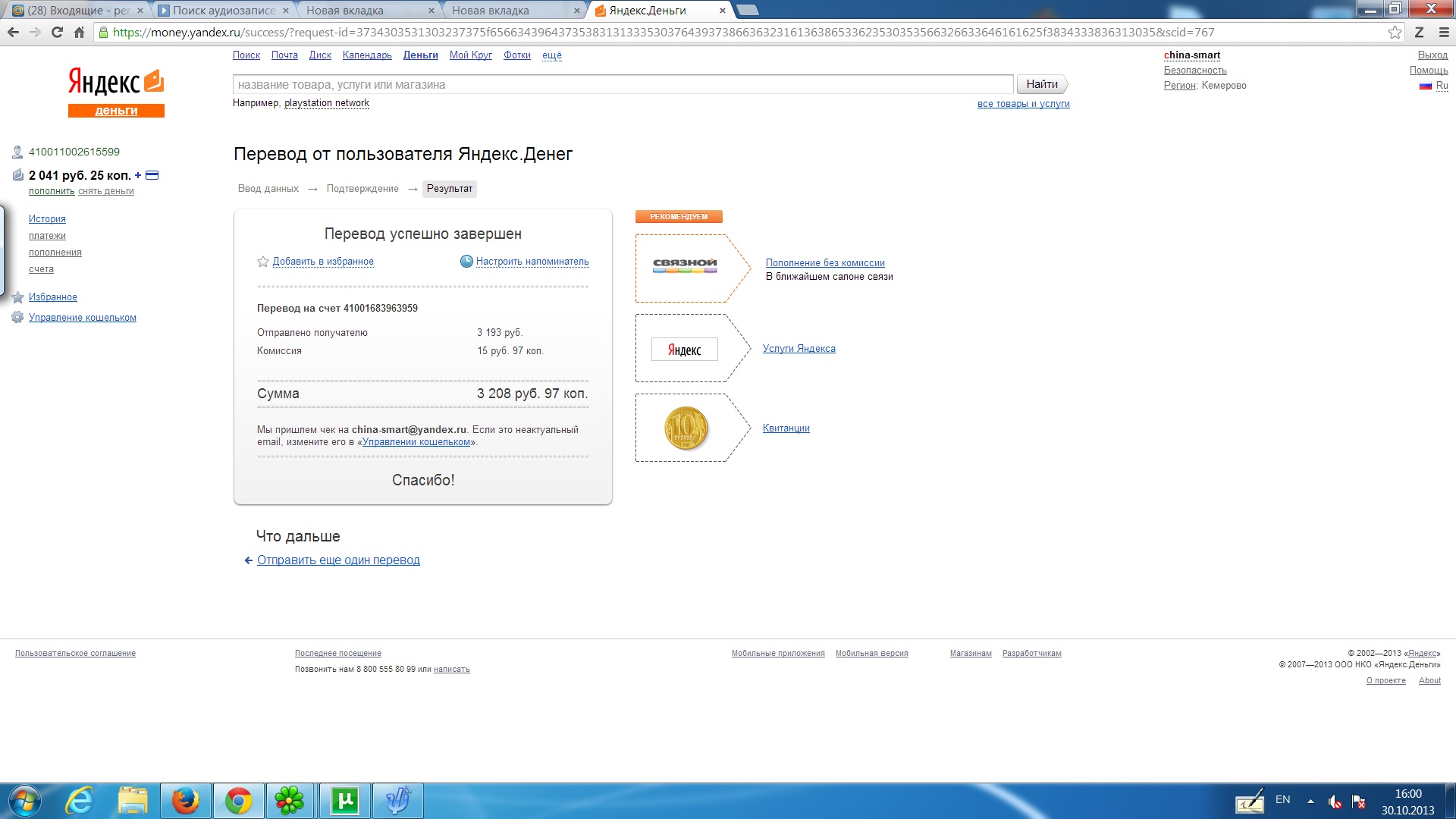This screenshot has width=1456, height=819.
Task: Open Диск in top navigation
Action: coord(320,55)
